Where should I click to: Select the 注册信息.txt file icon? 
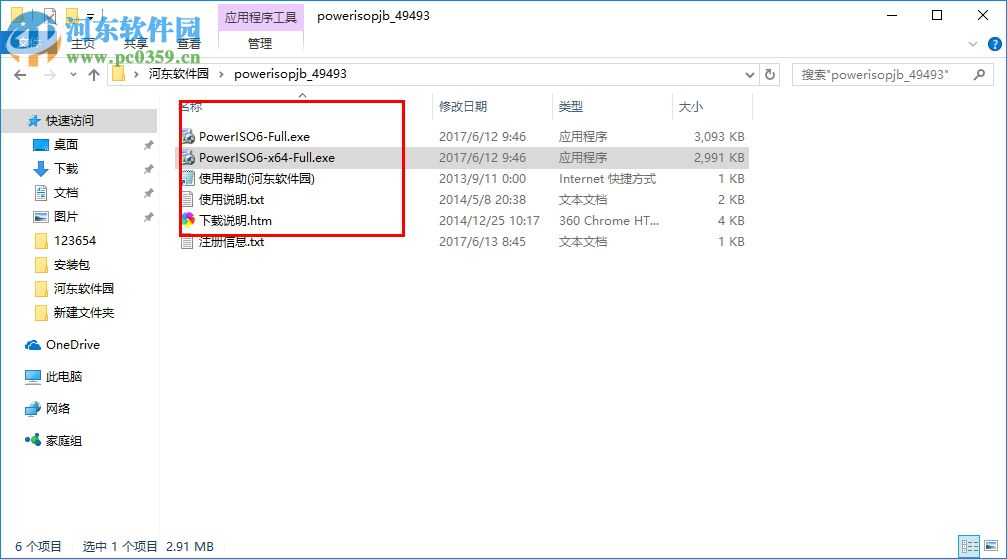188,242
